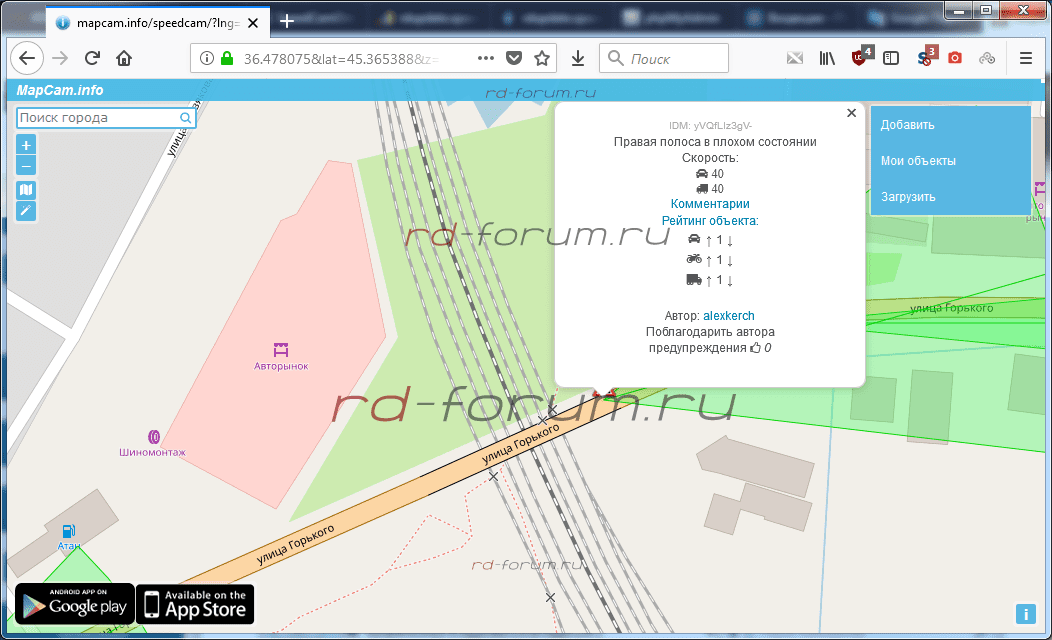Select "Добавить" from the side menu
Screen dimensions: 1052x640
[x=907, y=125]
